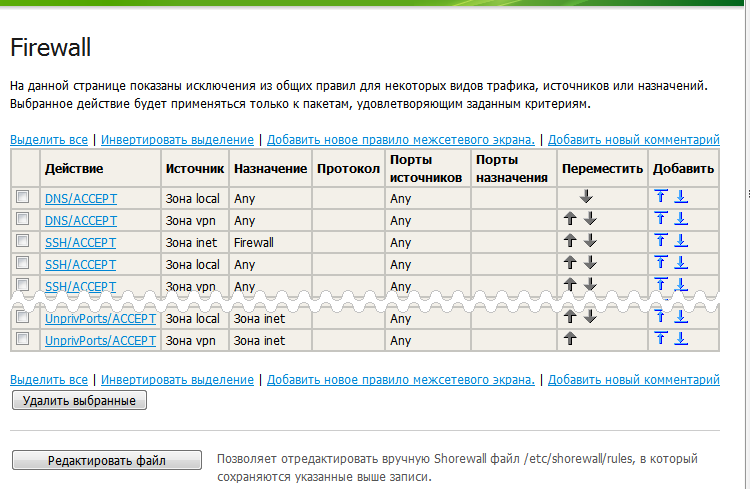Move SSH/ACCEPT Зона vpn rule up
This screenshot has width=750, height=489.
click(570, 284)
